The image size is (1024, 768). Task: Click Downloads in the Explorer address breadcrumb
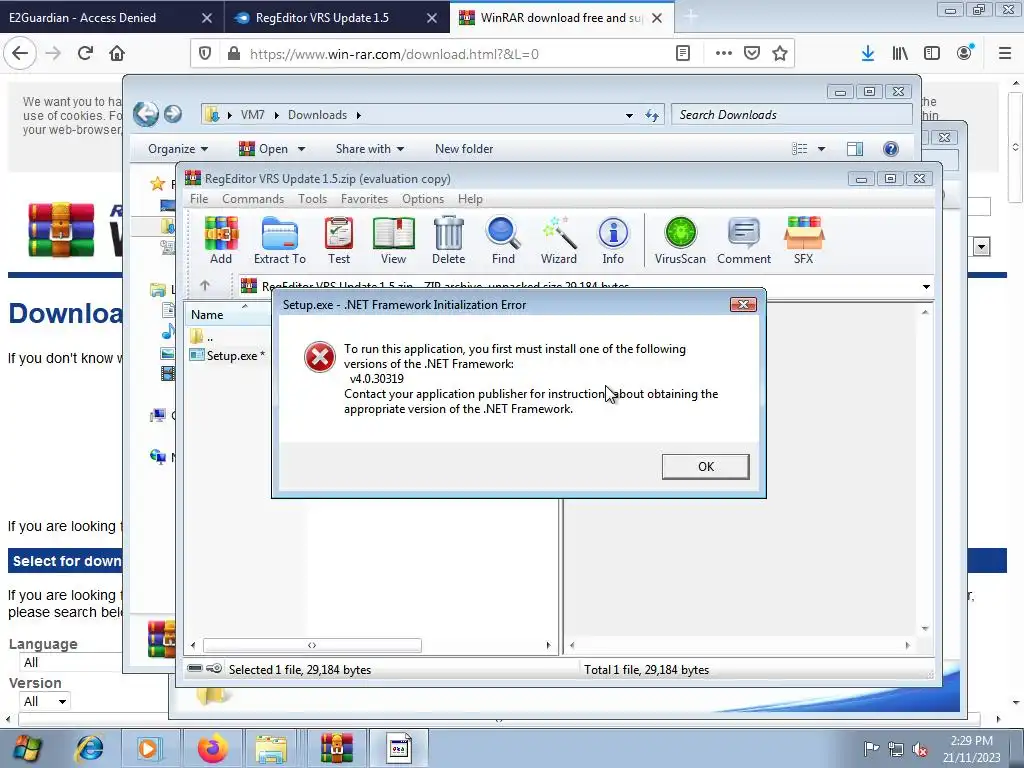point(317,115)
